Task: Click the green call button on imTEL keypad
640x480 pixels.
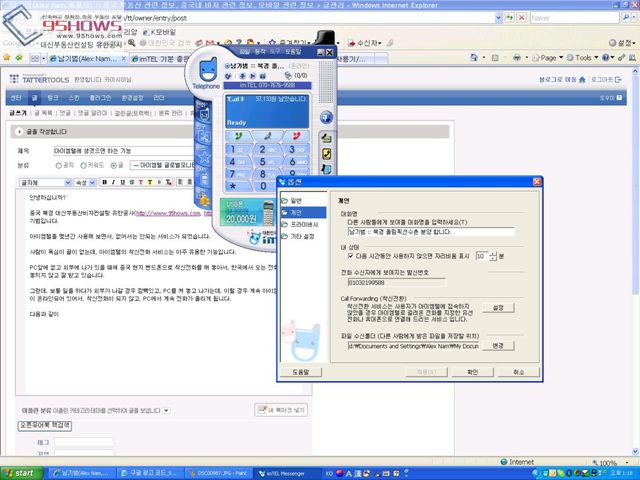Action: point(239,136)
